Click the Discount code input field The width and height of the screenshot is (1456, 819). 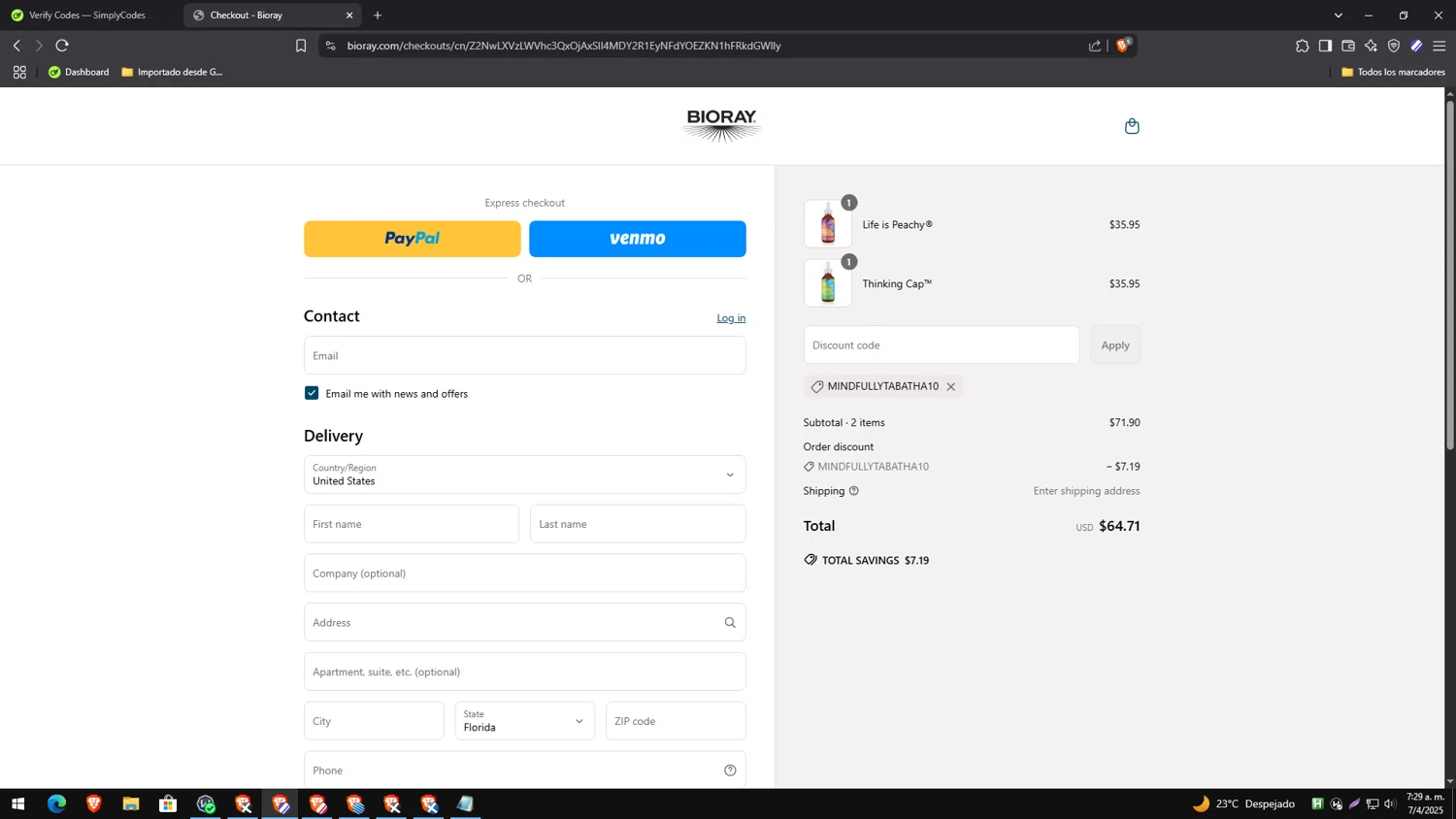(942, 345)
